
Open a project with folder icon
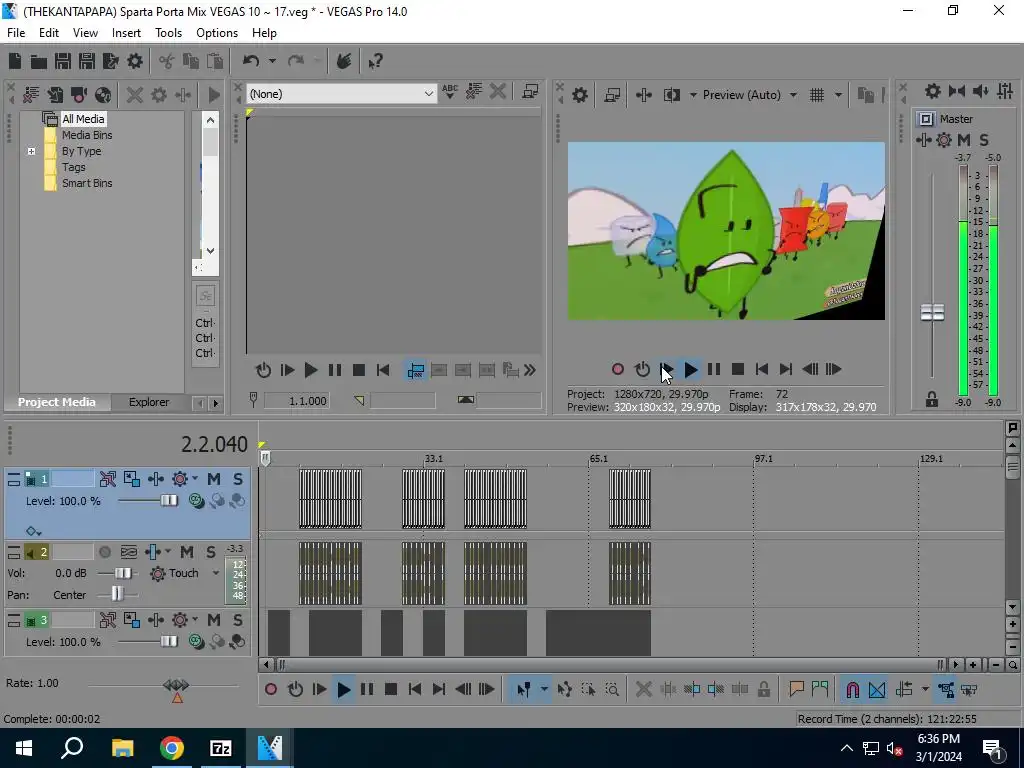pos(39,61)
